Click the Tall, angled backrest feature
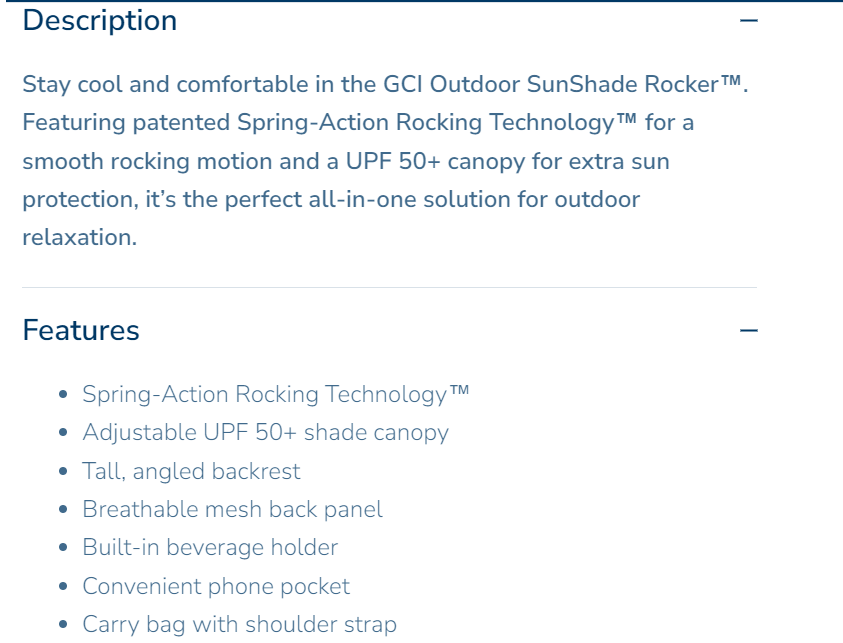 coord(191,471)
